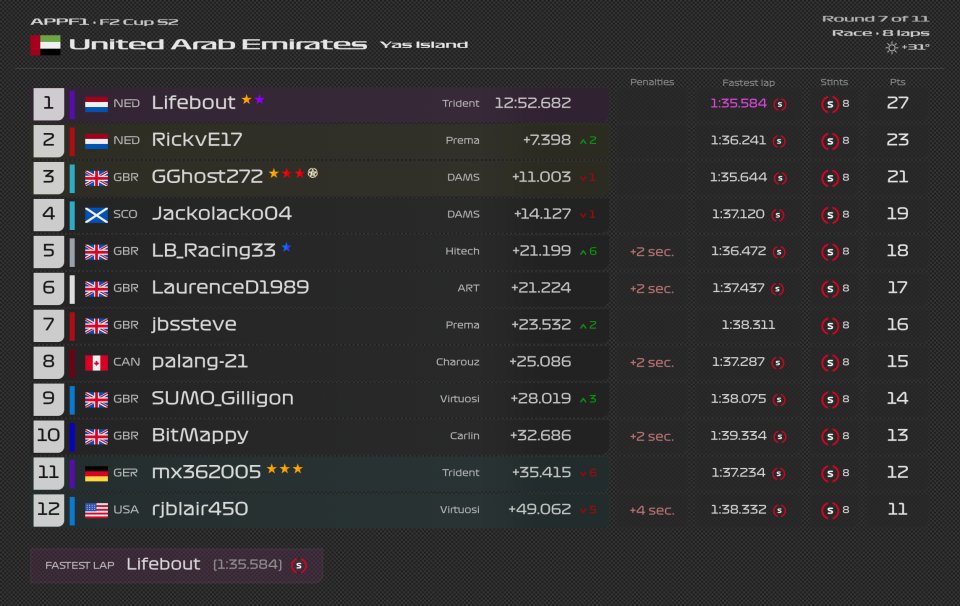Click the Germany flag beside mx362005
The width and height of the screenshot is (960, 606).
tap(96, 473)
